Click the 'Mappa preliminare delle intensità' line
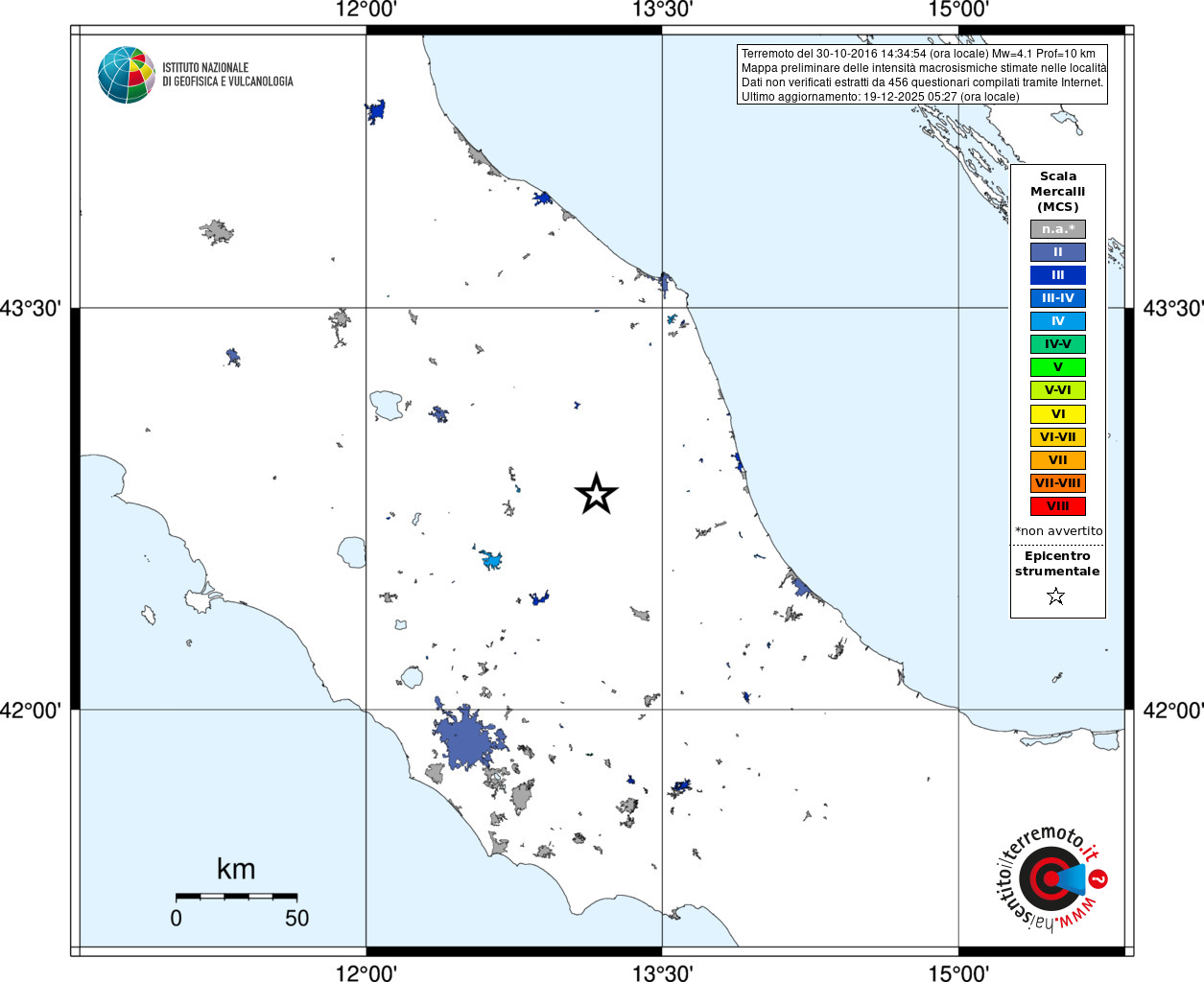This screenshot has width=1204, height=982. [924, 68]
